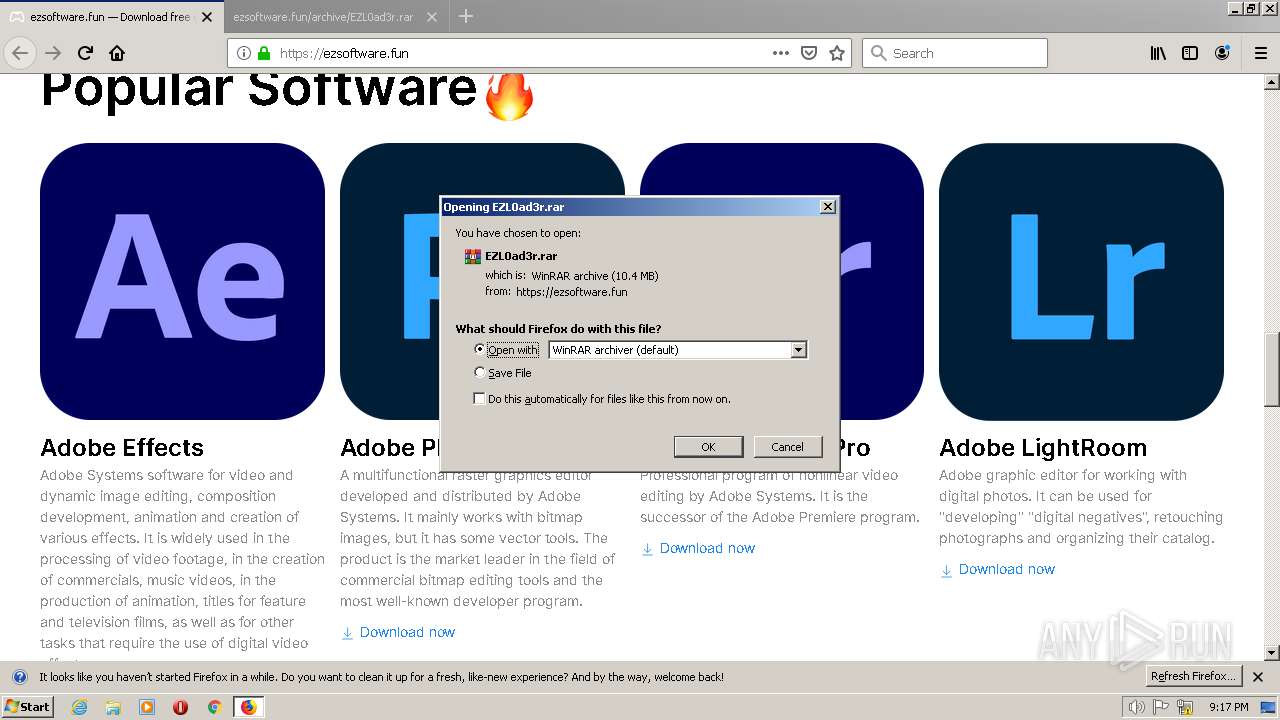Screen dimensions: 1280x720
Task: Launch Chrome from the taskbar
Action: [214, 707]
